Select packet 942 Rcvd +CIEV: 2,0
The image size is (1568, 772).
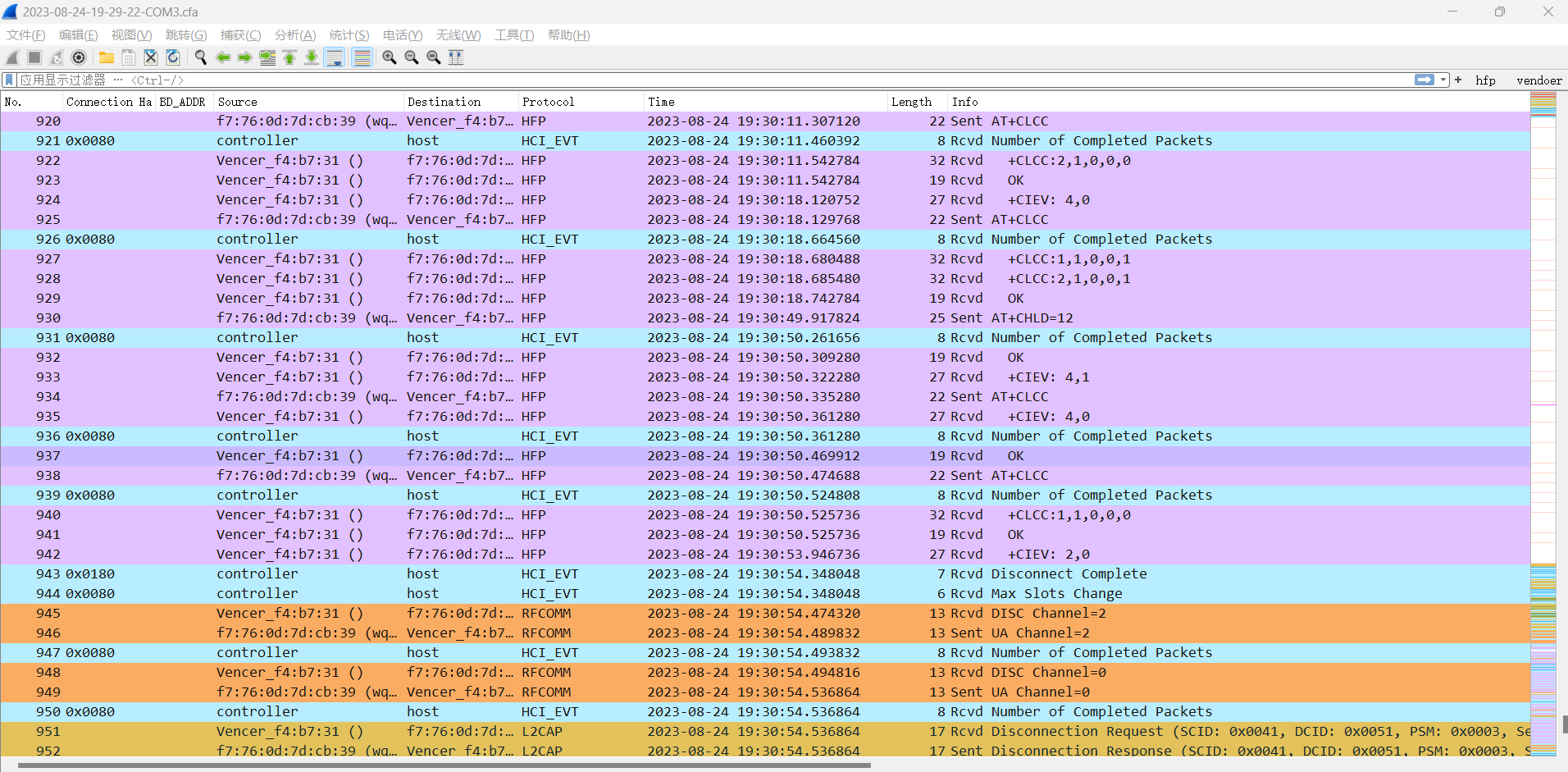tap(765, 555)
